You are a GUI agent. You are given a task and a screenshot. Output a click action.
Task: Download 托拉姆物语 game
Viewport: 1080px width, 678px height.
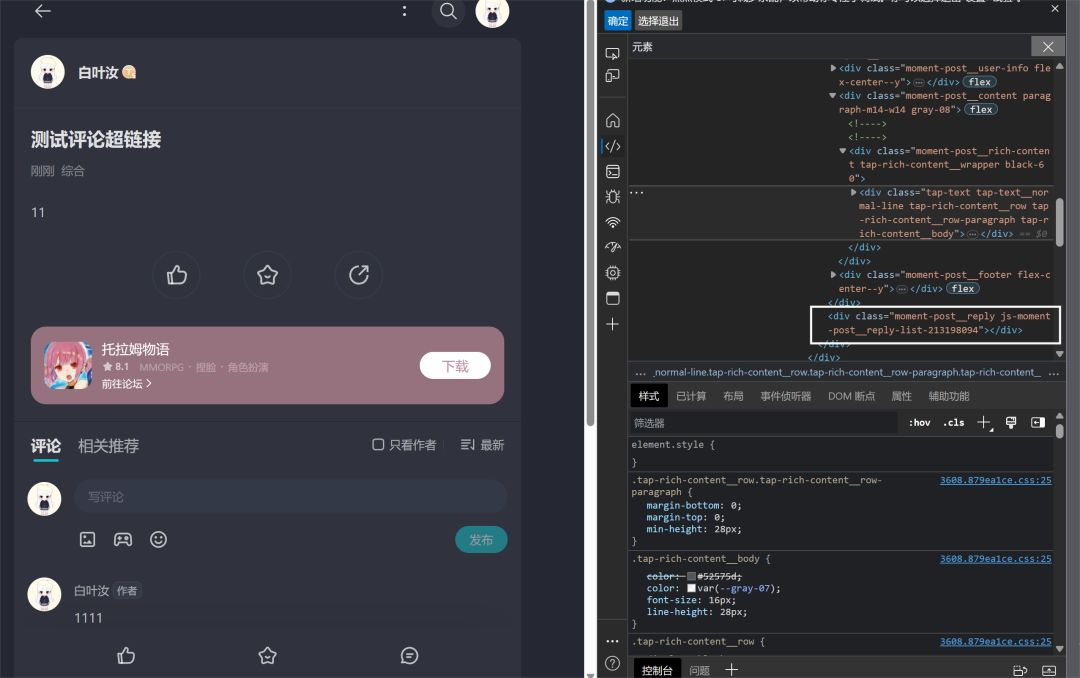[455, 366]
